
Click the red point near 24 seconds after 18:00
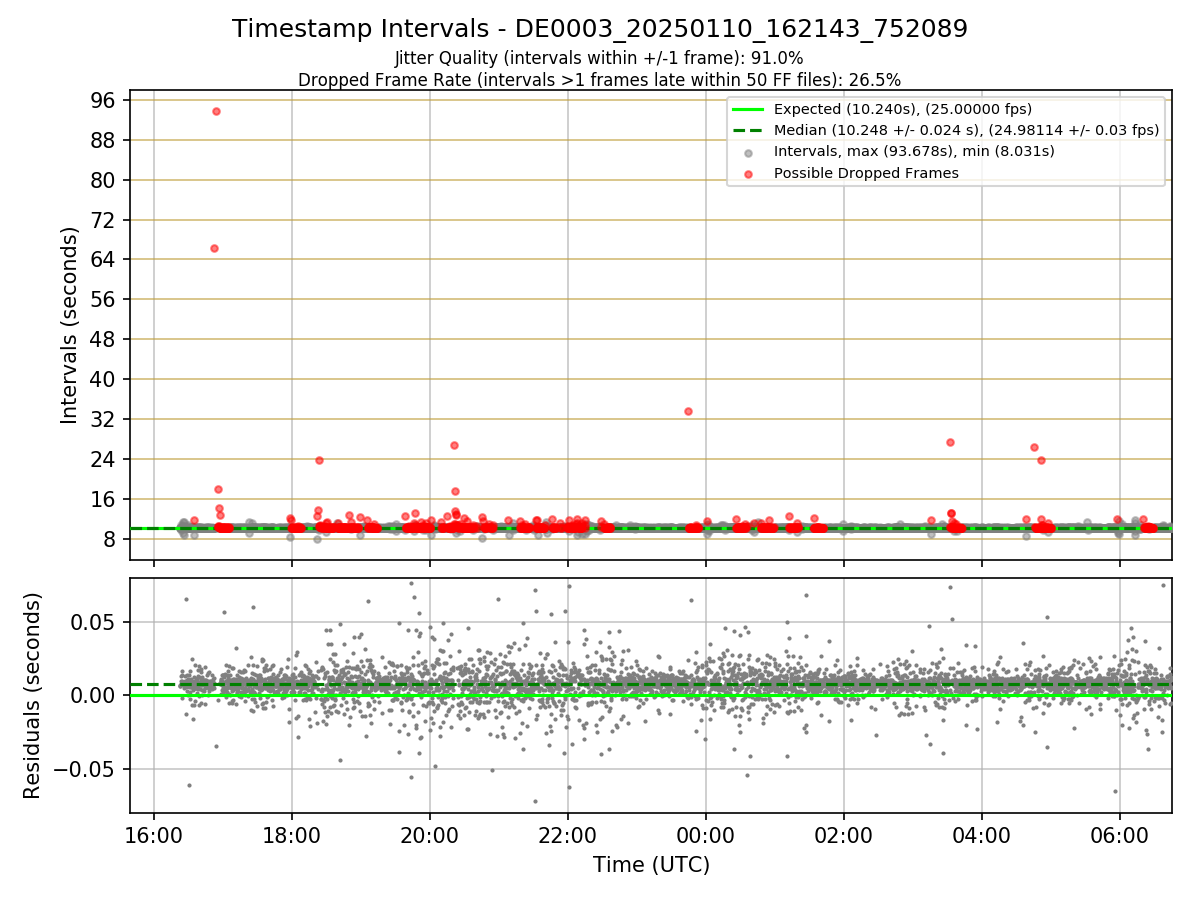pyautogui.click(x=319, y=460)
